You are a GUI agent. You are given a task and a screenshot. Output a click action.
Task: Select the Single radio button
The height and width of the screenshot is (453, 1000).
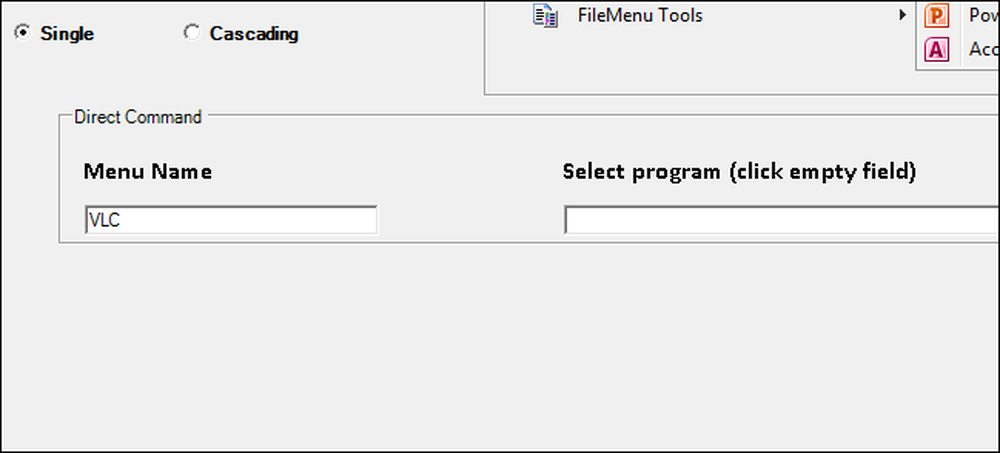click(x=22, y=33)
